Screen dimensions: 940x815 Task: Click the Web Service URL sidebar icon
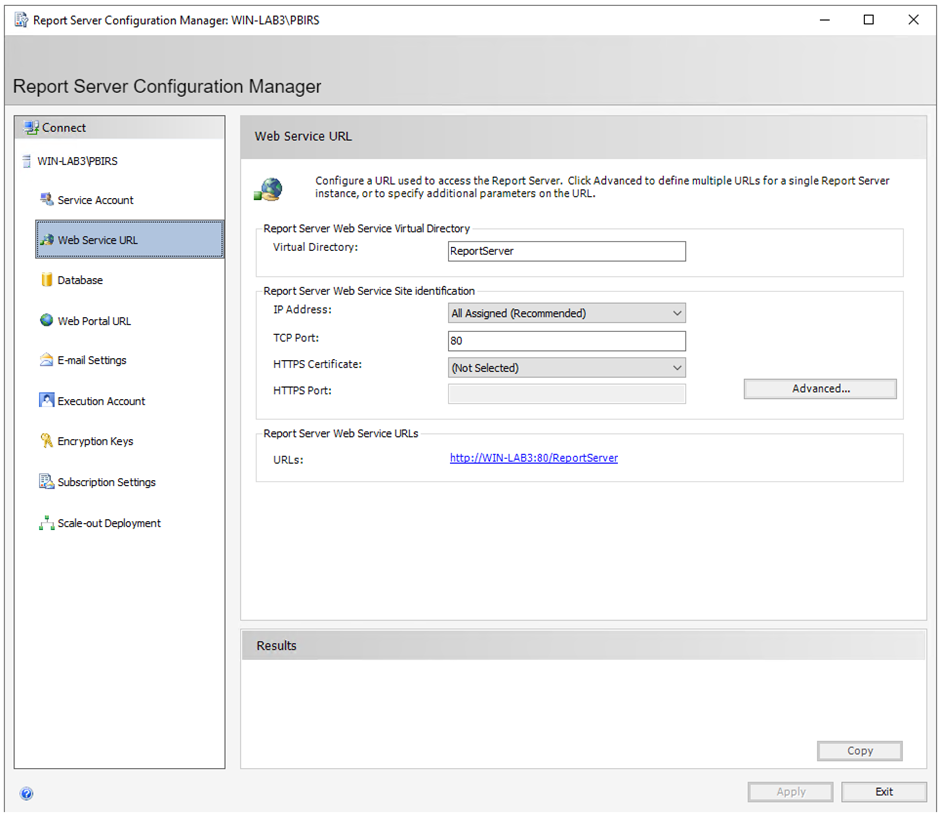pos(47,240)
